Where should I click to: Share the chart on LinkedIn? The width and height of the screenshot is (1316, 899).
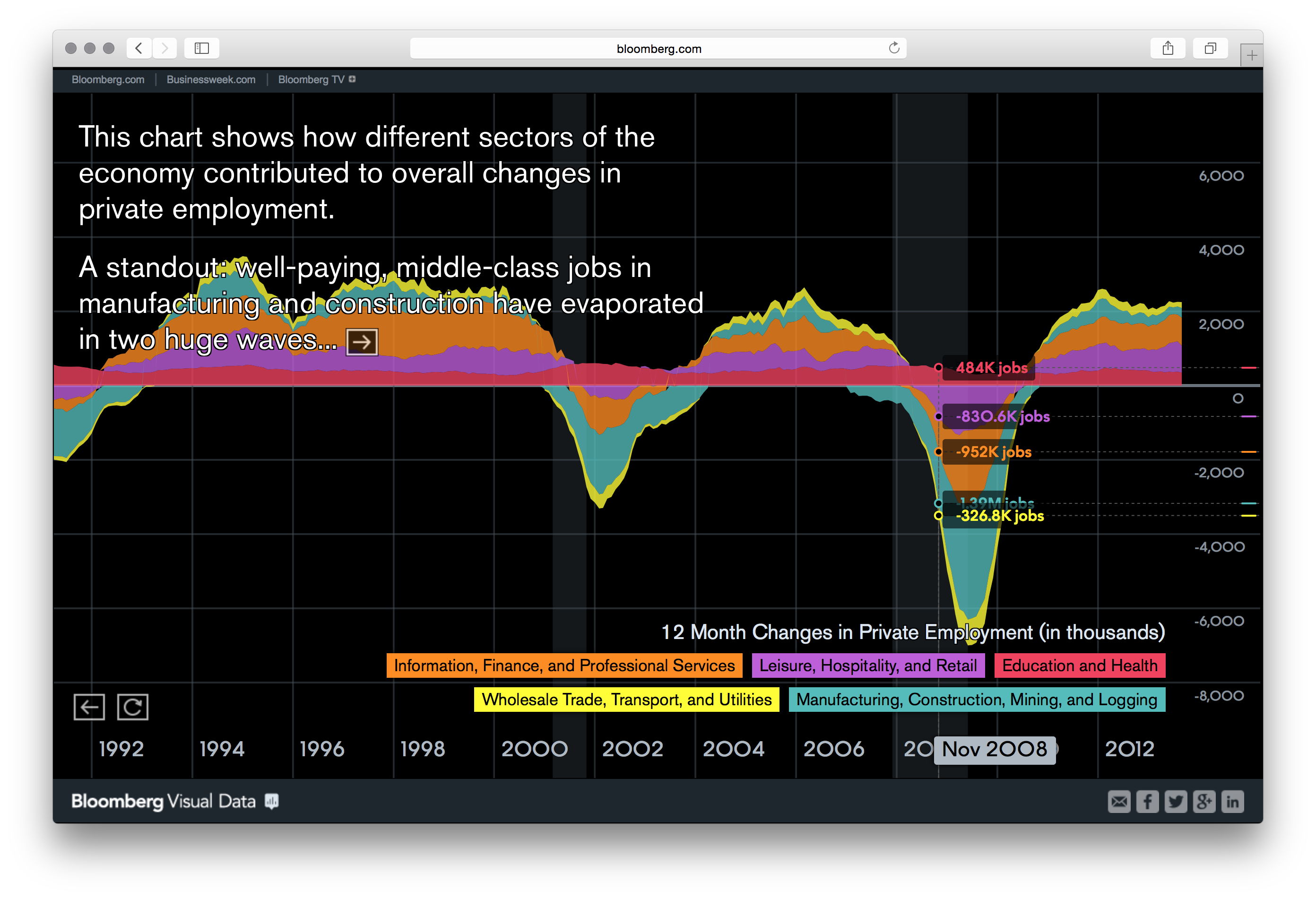click(x=1233, y=801)
